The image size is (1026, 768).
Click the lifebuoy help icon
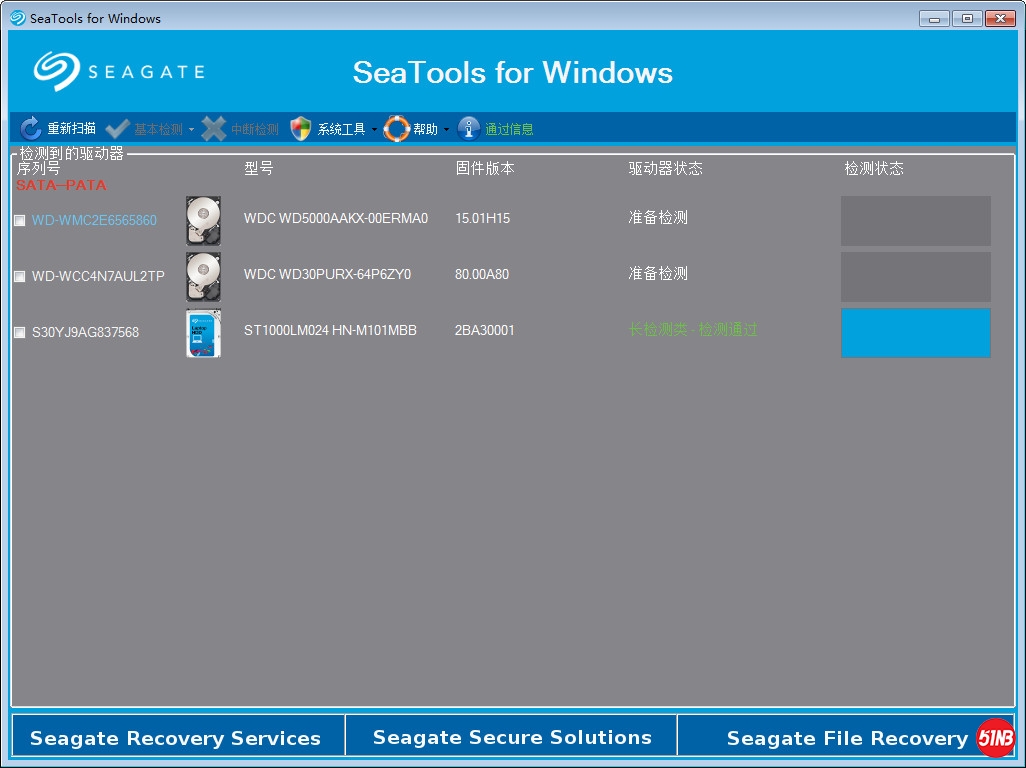397,128
